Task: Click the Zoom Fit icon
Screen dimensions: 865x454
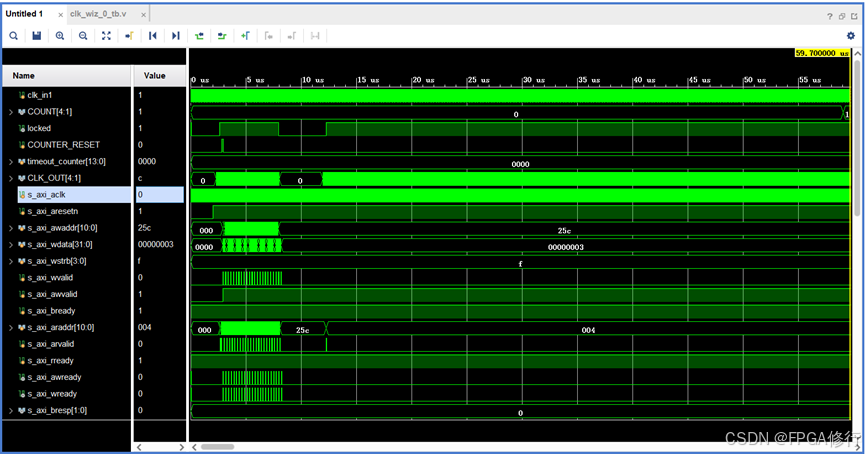Action: (106, 36)
